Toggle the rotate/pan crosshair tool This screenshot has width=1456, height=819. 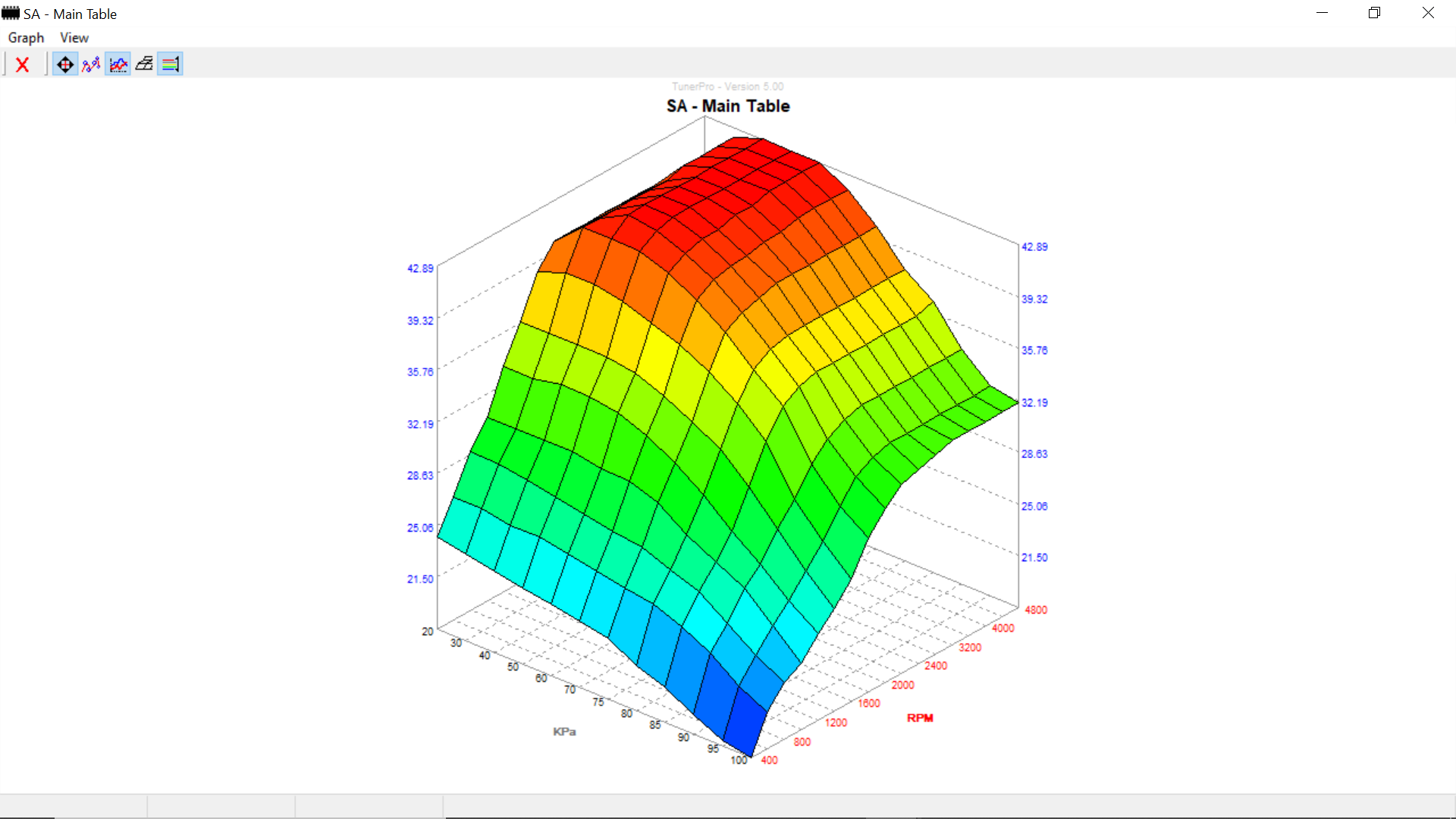click(x=65, y=64)
